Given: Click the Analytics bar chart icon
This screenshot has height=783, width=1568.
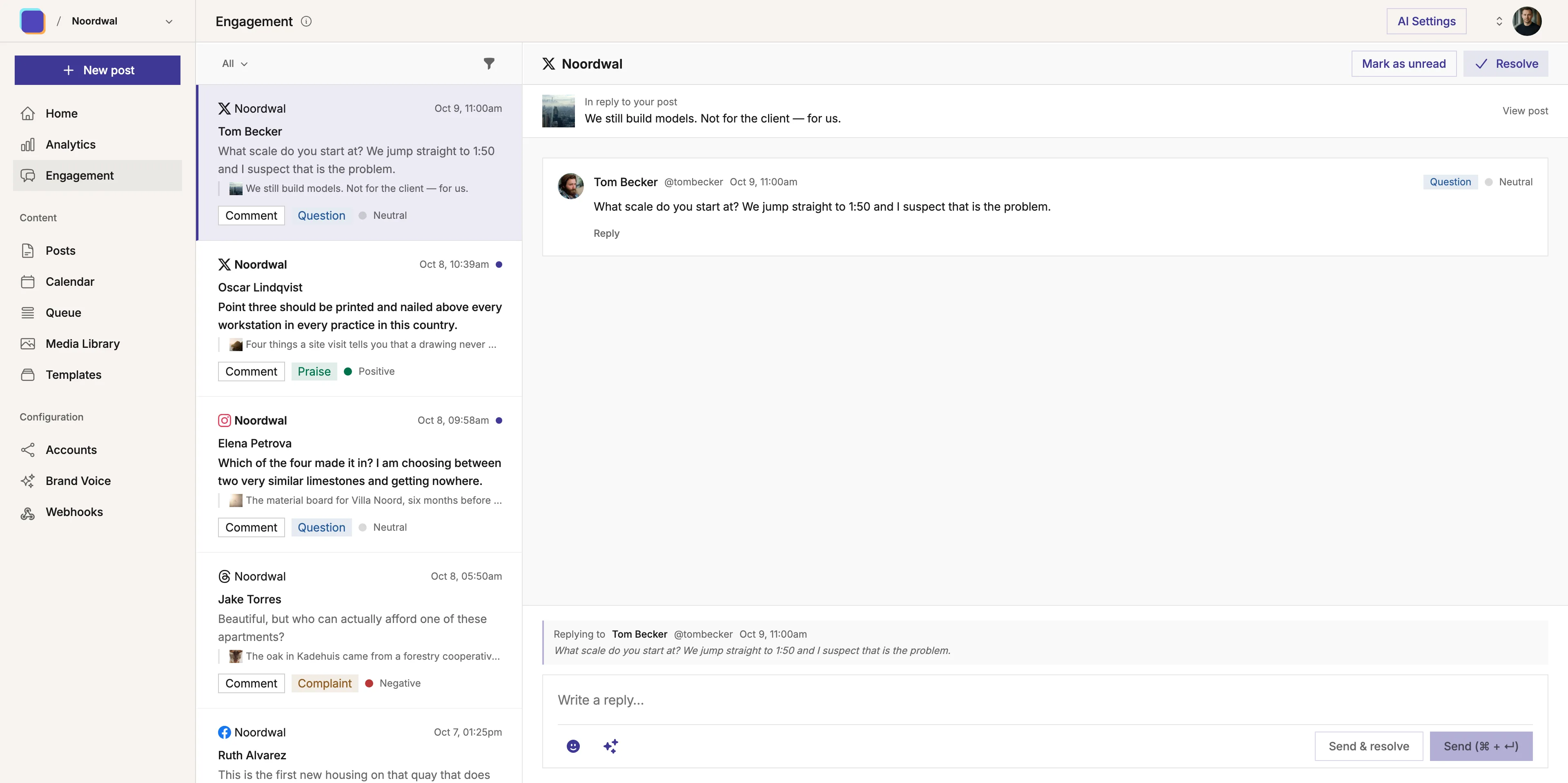Looking at the screenshot, I should click(28, 144).
